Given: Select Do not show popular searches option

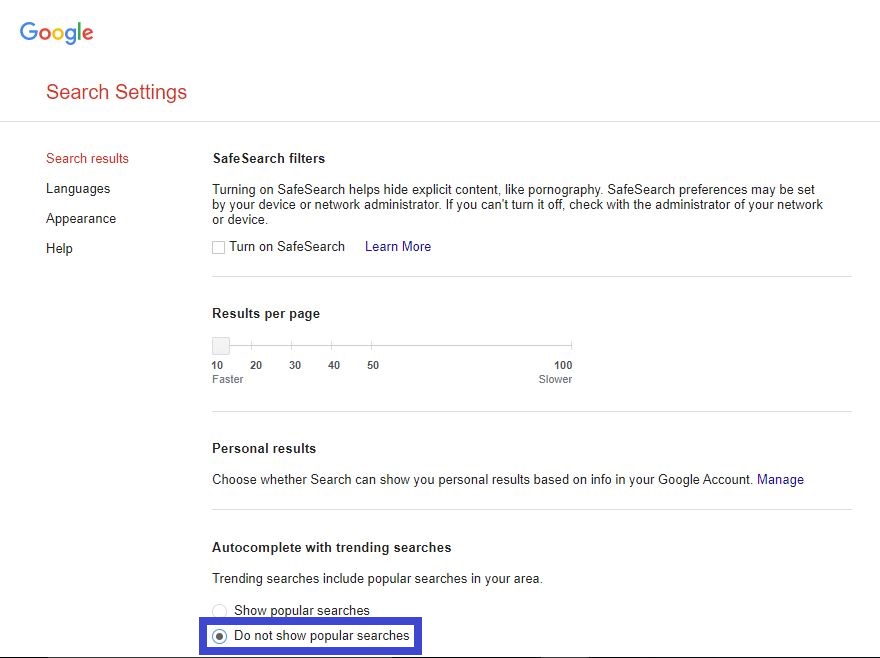Looking at the screenshot, I should [219, 636].
